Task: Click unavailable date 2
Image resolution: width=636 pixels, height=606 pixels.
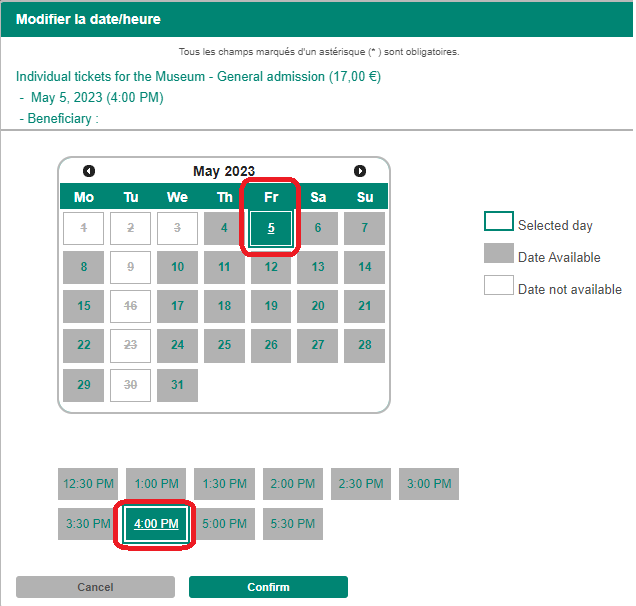Action: coord(130,228)
